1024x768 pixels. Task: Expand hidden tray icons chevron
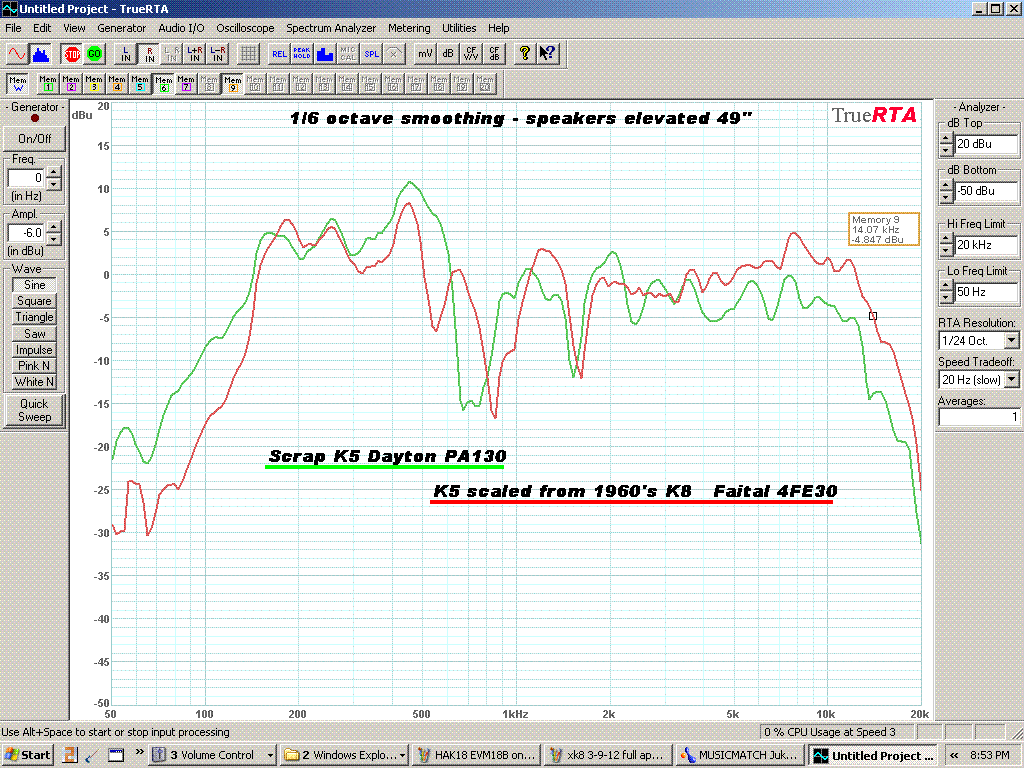pos(953,755)
